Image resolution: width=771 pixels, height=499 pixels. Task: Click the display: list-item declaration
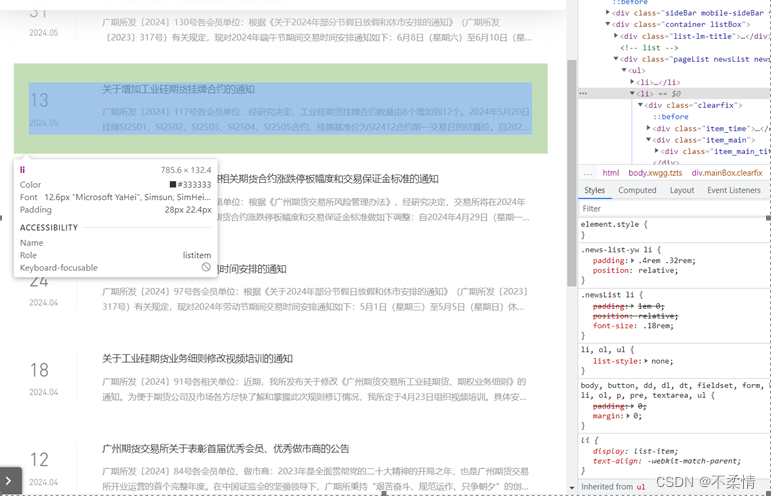tap(635, 451)
